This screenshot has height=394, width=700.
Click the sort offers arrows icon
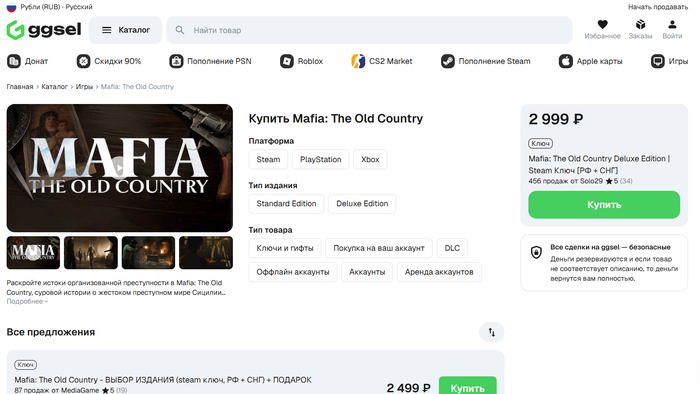[492, 332]
